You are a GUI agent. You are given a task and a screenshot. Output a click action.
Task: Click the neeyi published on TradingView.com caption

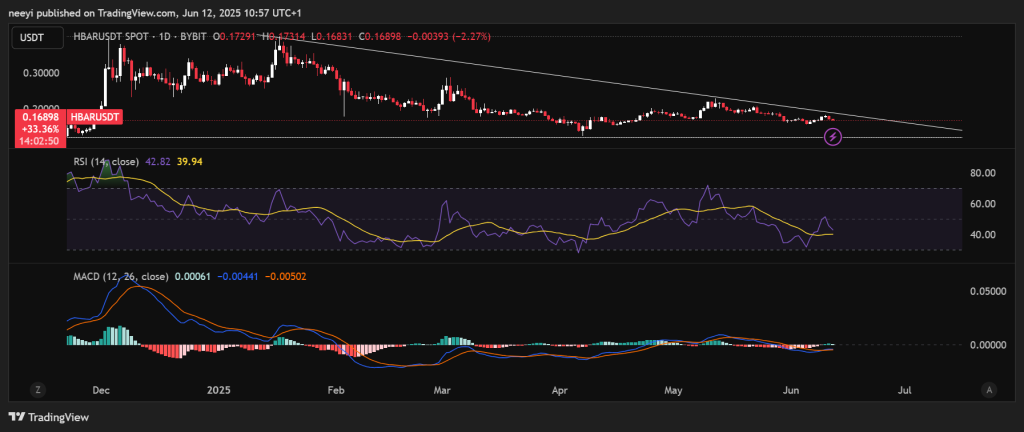point(155,13)
